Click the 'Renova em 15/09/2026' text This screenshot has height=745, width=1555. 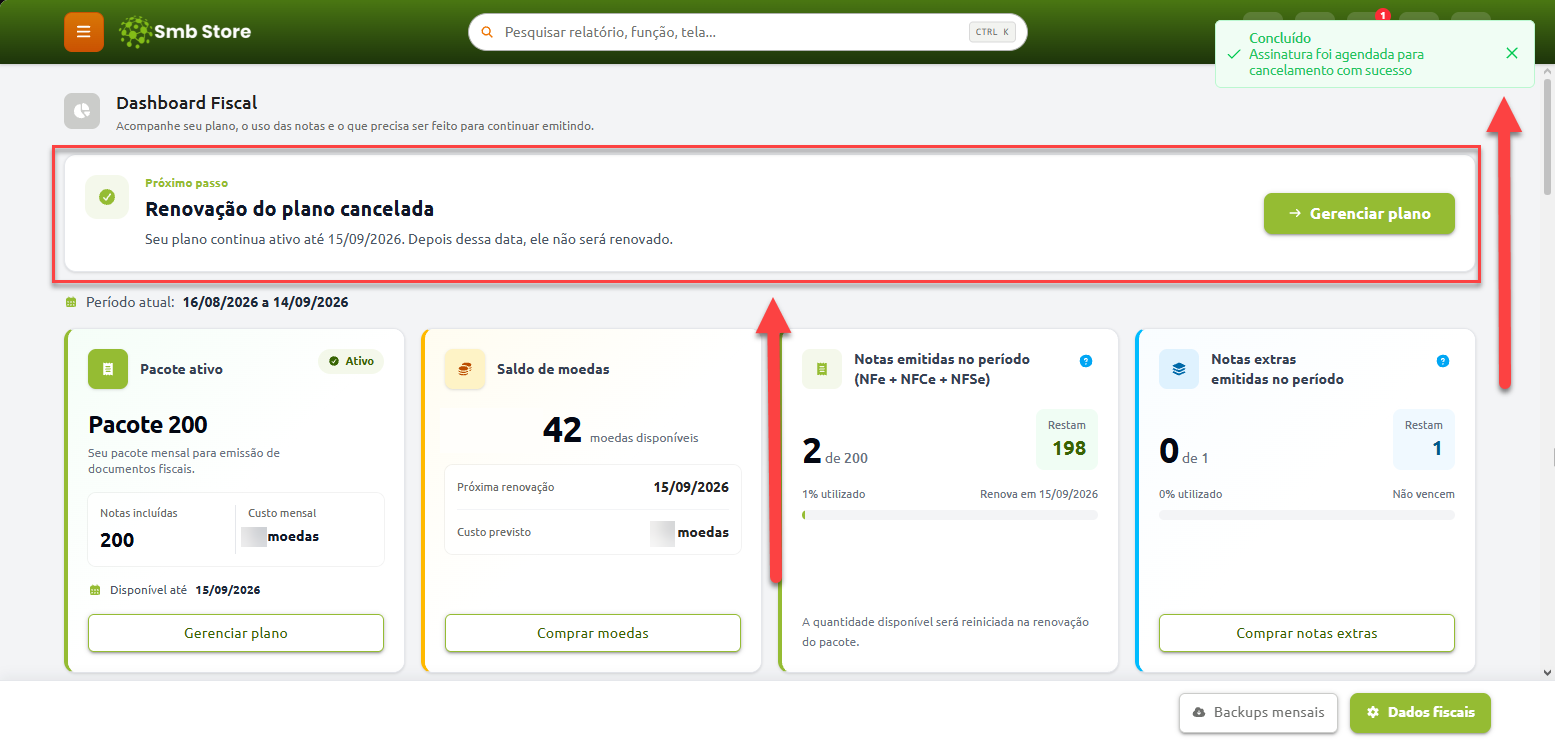tap(1039, 494)
